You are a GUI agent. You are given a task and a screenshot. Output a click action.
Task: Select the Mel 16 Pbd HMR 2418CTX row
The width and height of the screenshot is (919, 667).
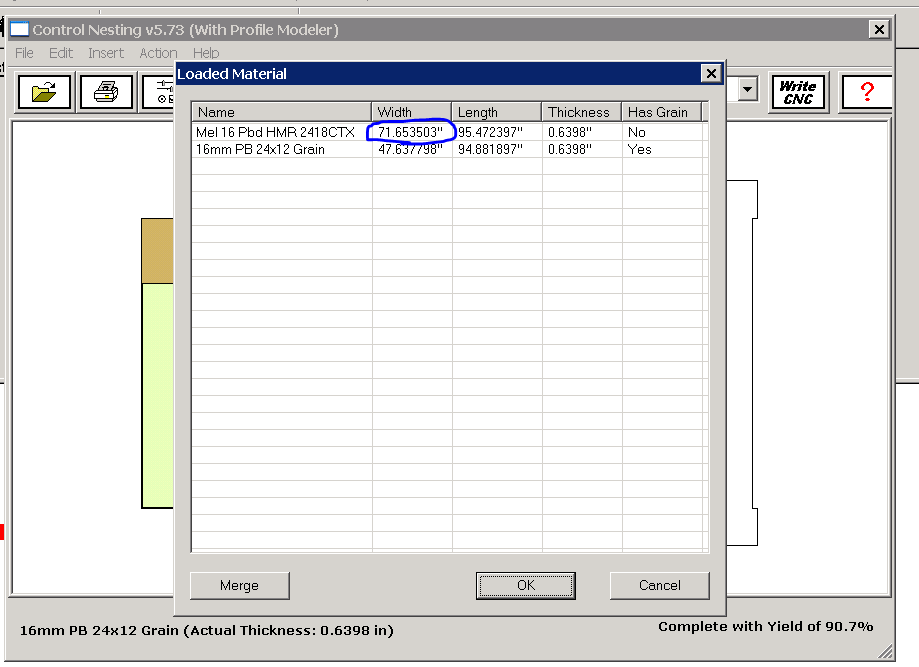coord(276,132)
